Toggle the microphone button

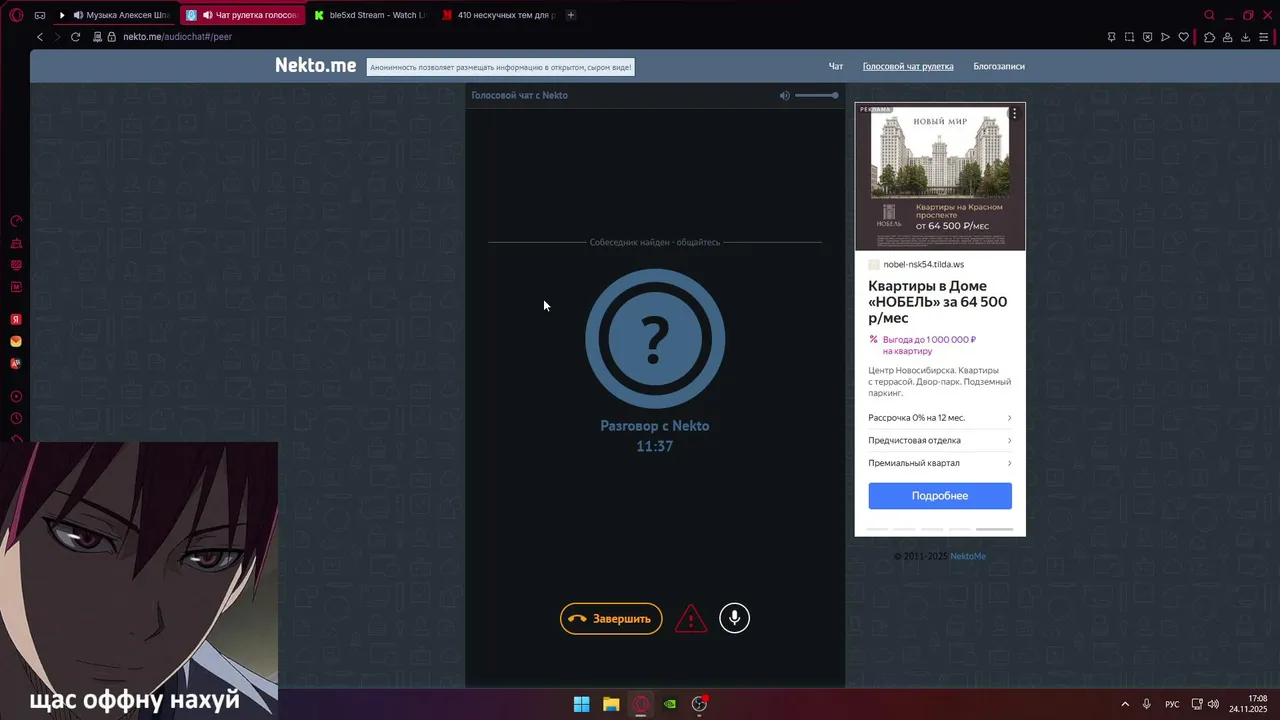734,618
